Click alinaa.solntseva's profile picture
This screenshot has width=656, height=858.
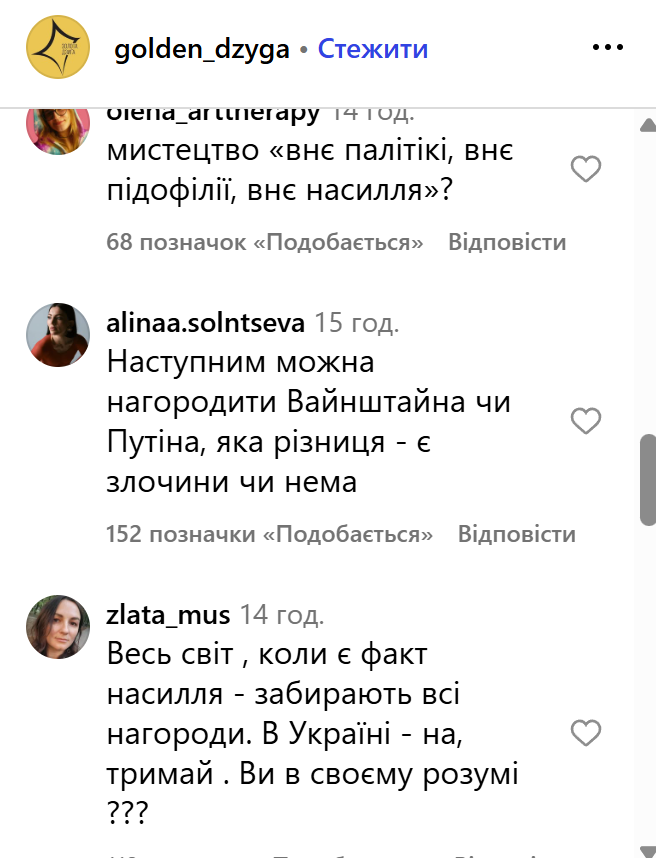(58, 335)
